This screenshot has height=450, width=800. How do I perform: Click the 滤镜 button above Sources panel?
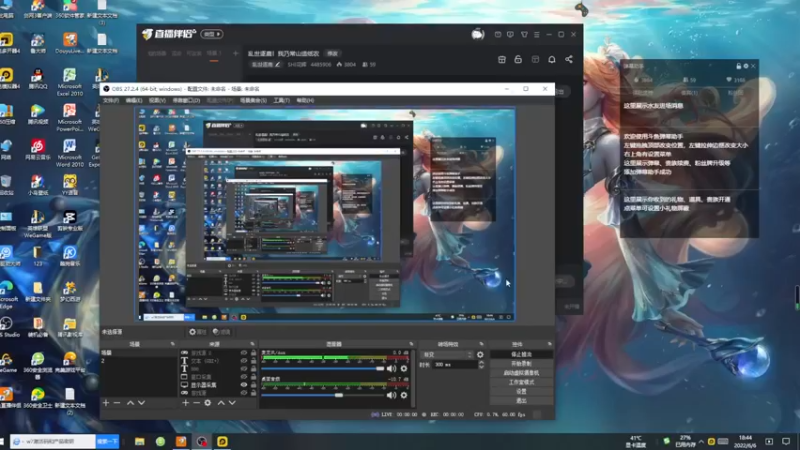(x=221, y=332)
